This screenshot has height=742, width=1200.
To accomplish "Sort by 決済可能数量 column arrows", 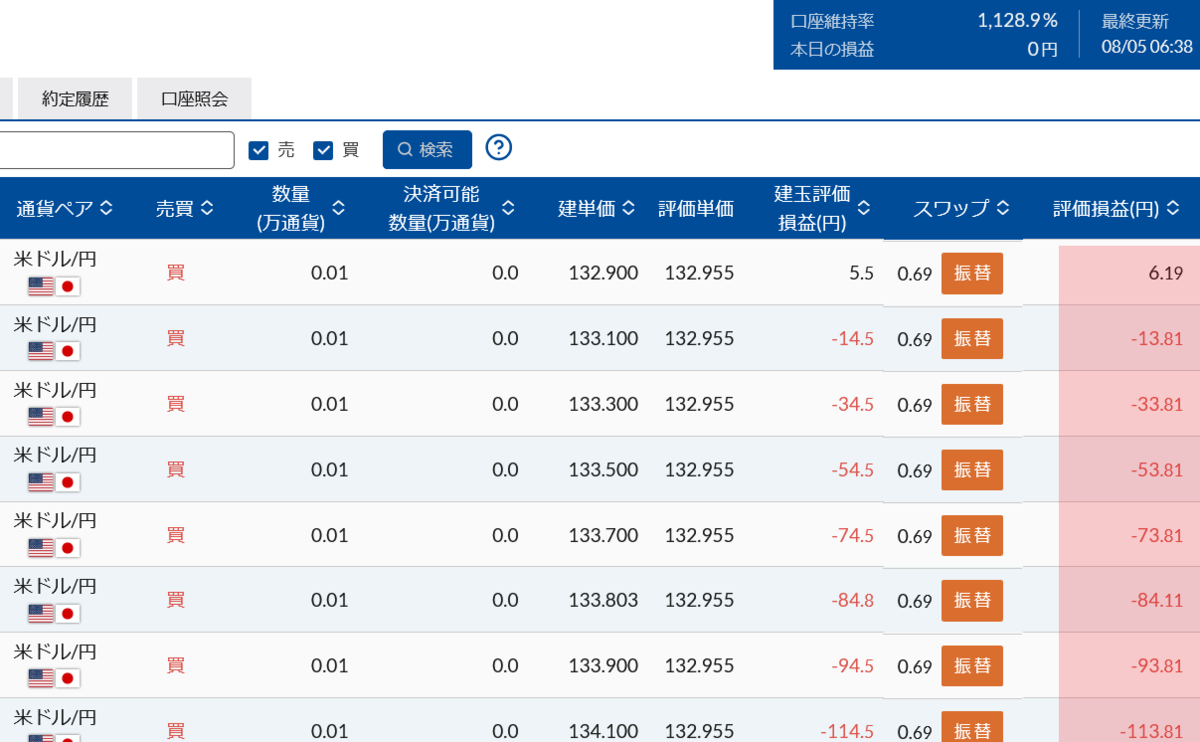I will pos(508,208).
